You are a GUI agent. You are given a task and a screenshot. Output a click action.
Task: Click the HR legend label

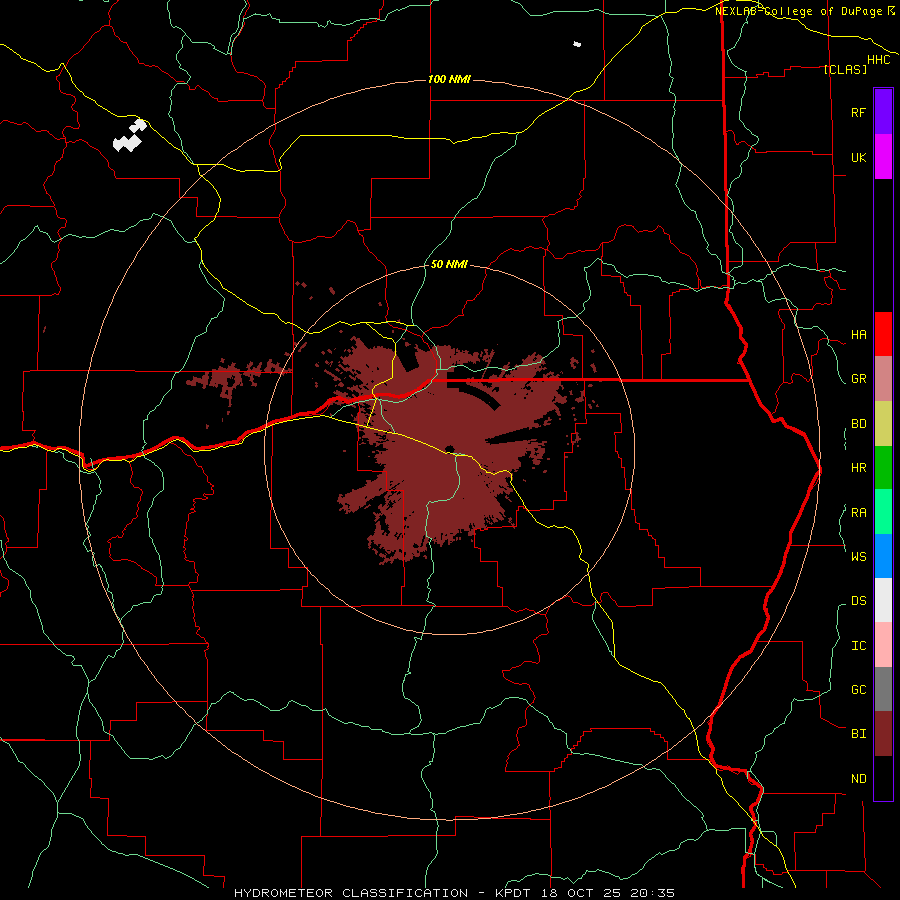pos(858,468)
